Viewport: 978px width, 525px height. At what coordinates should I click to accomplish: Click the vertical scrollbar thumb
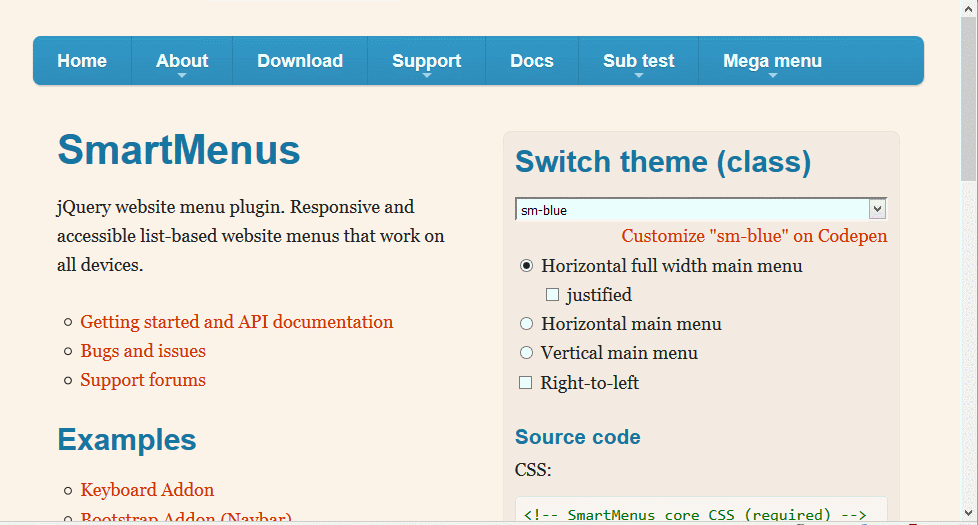[x=969, y=100]
